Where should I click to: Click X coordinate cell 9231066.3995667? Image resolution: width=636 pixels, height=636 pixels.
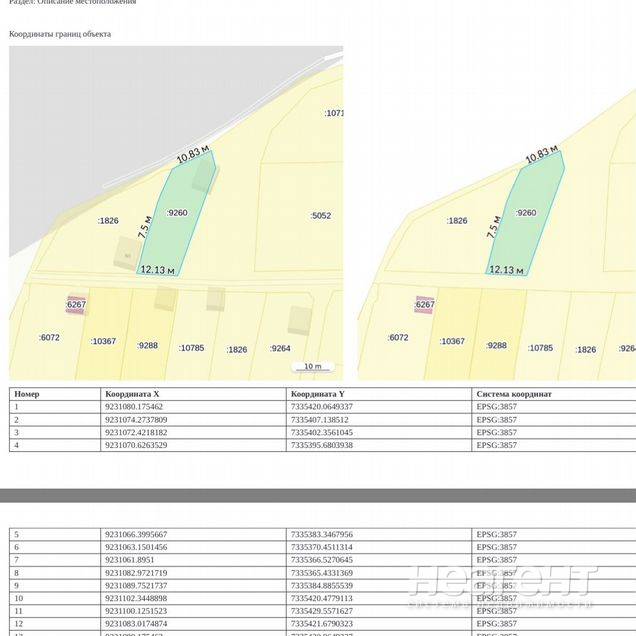pyautogui.click(x=136, y=535)
